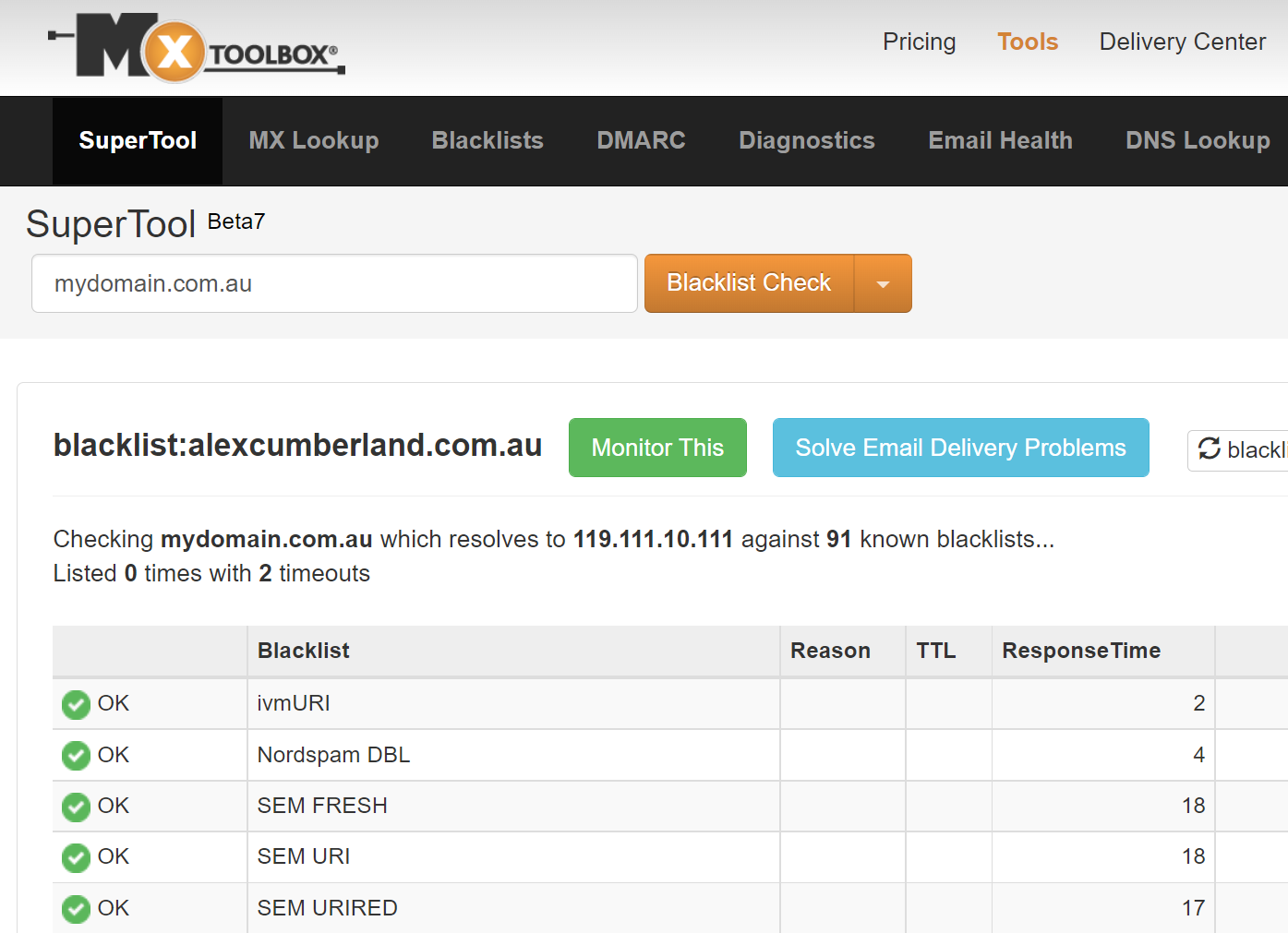This screenshot has width=1288, height=933.
Task: Click the ResponseTime column header
Action: [x=1103, y=651]
